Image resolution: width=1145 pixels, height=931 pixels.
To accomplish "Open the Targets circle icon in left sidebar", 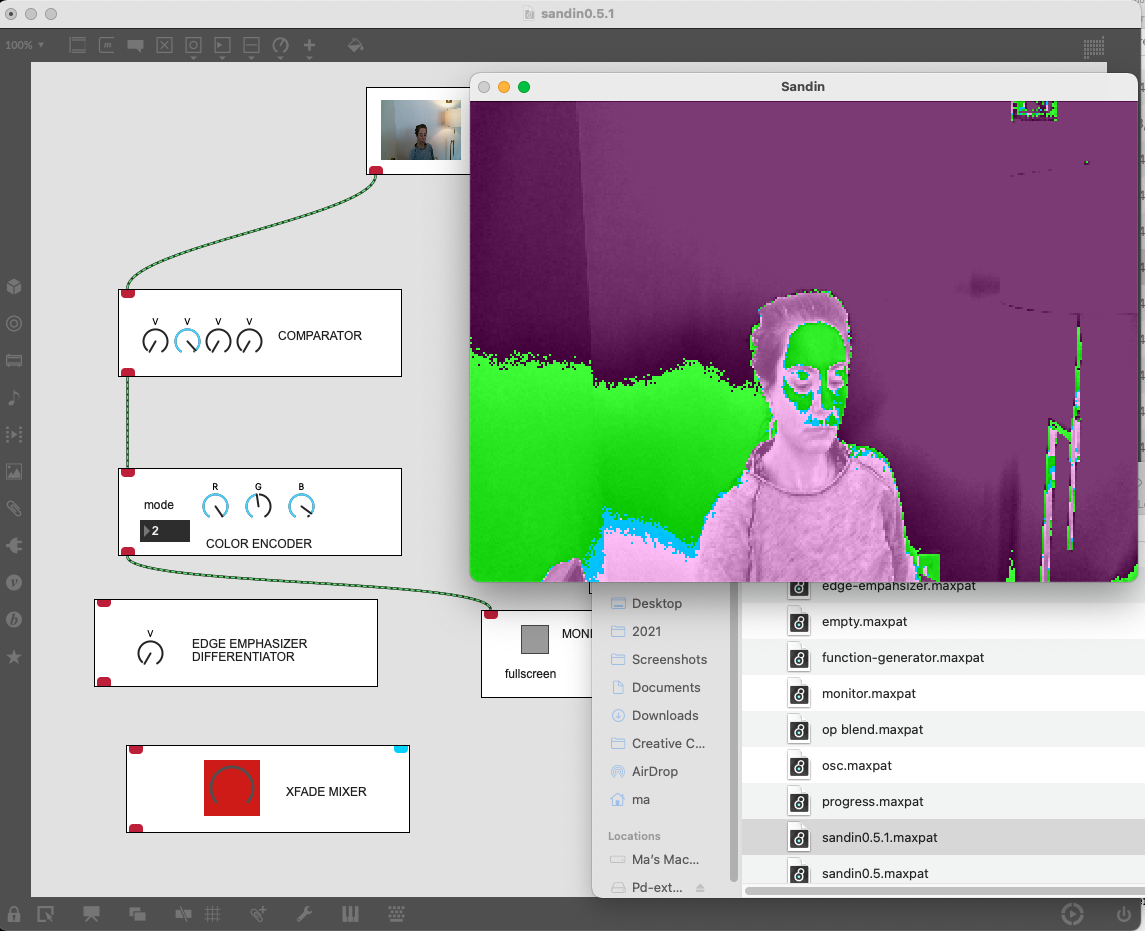I will click(x=14, y=323).
